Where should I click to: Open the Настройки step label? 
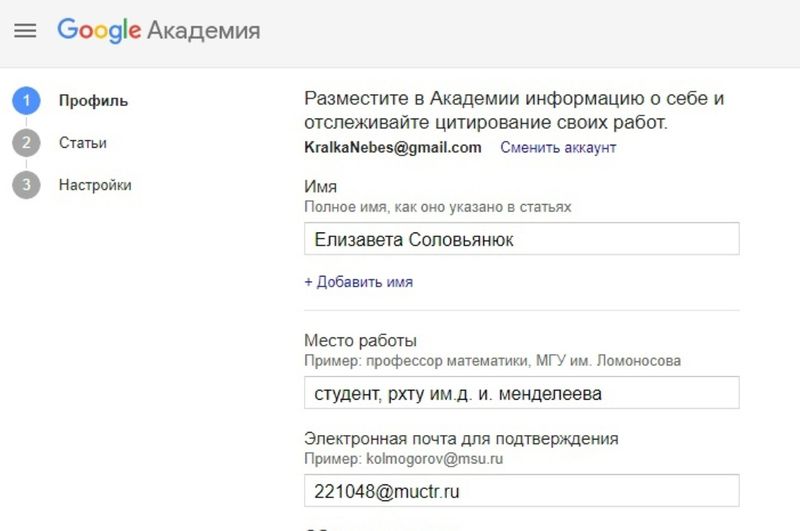coord(95,185)
